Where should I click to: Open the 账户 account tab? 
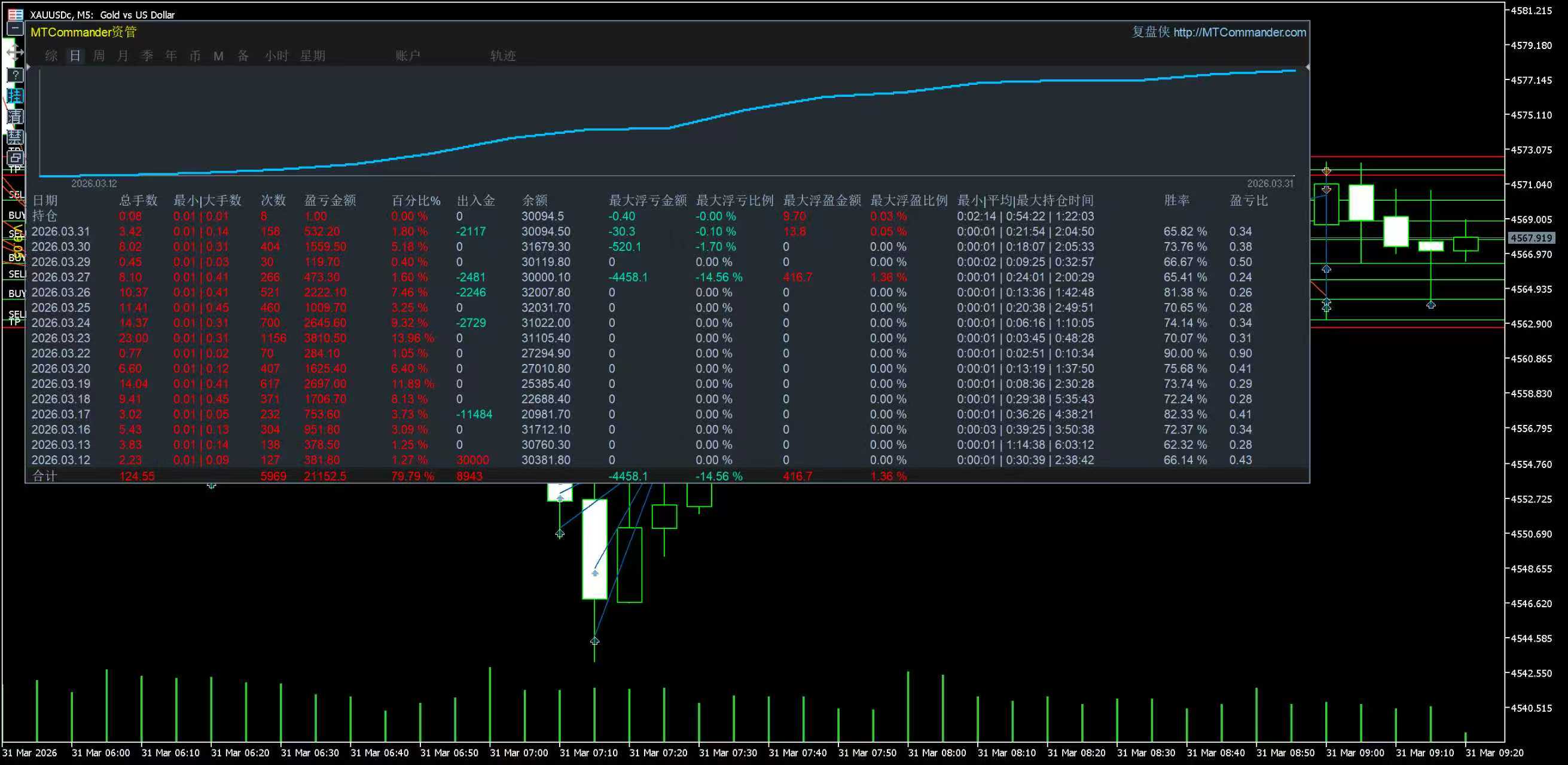coord(407,56)
